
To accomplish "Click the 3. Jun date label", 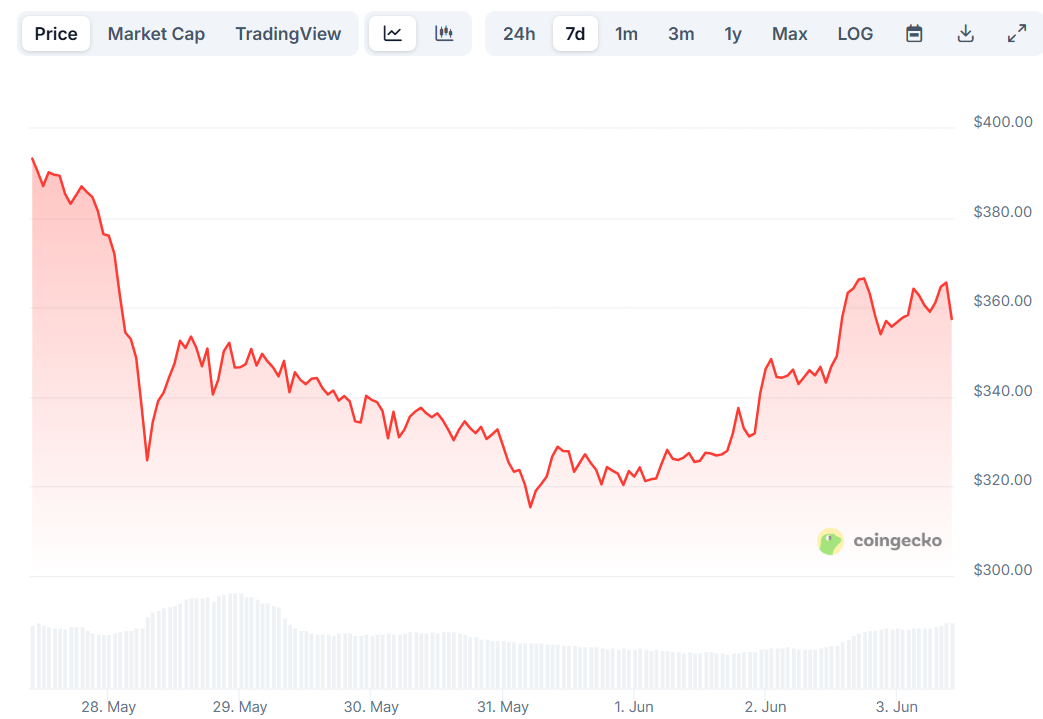I will pos(897,706).
